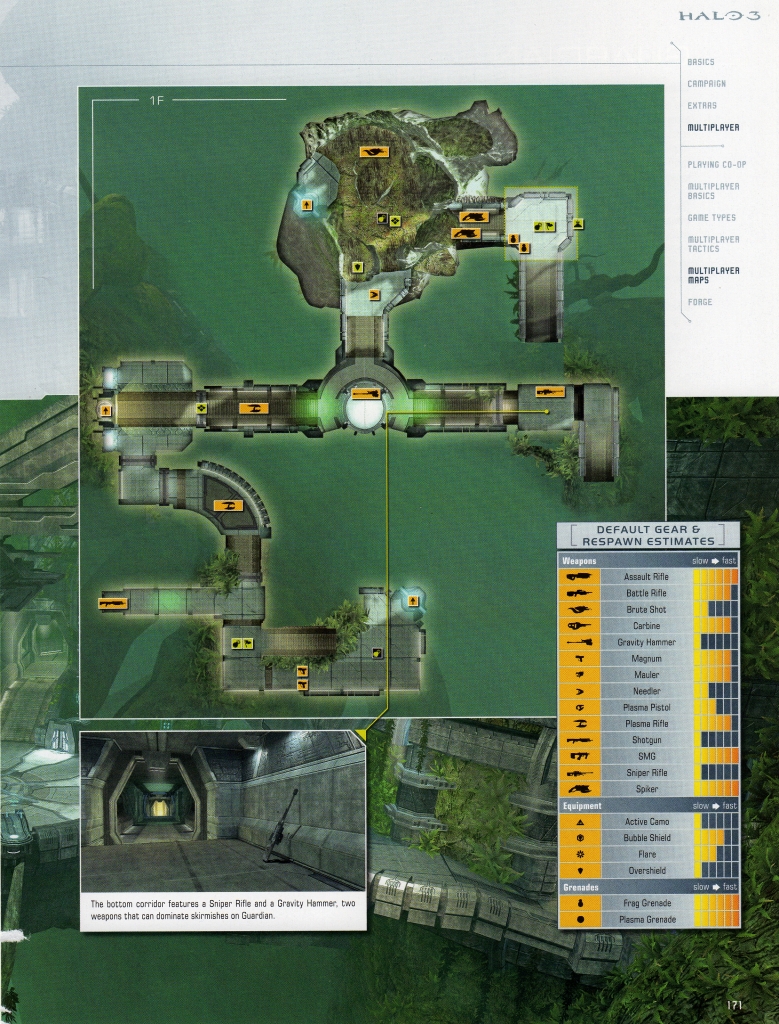779x1024 pixels.
Task: Click the Magnum legend icon
Action: [579, 658]
